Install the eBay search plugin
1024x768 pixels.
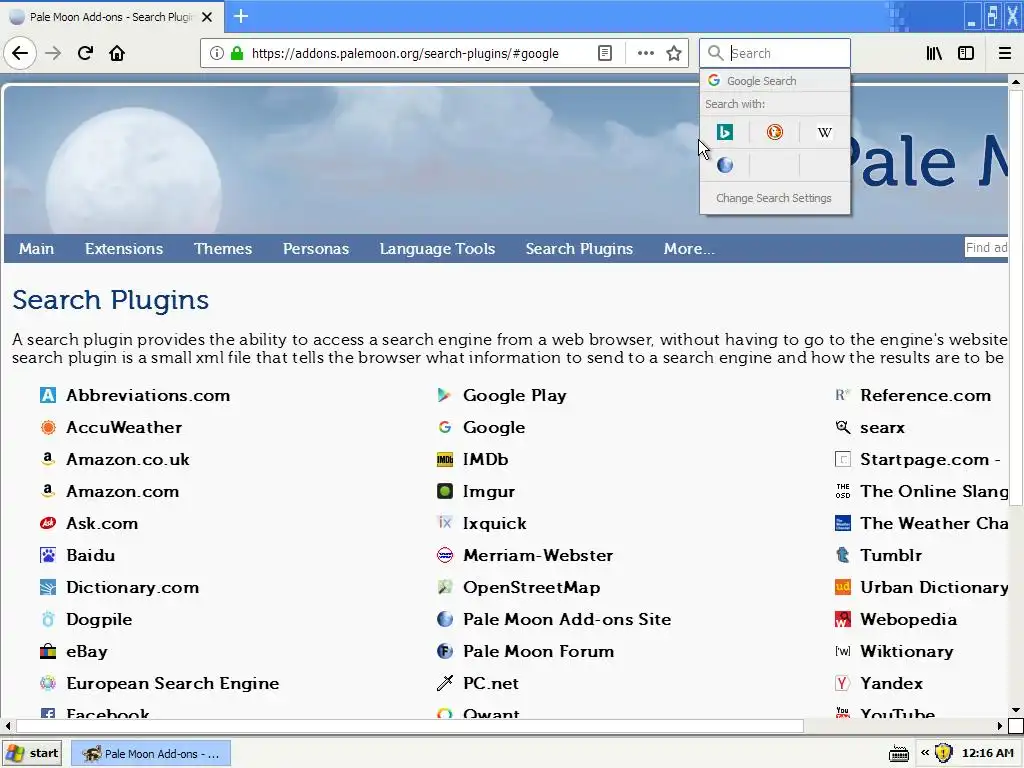coord(87,651)
